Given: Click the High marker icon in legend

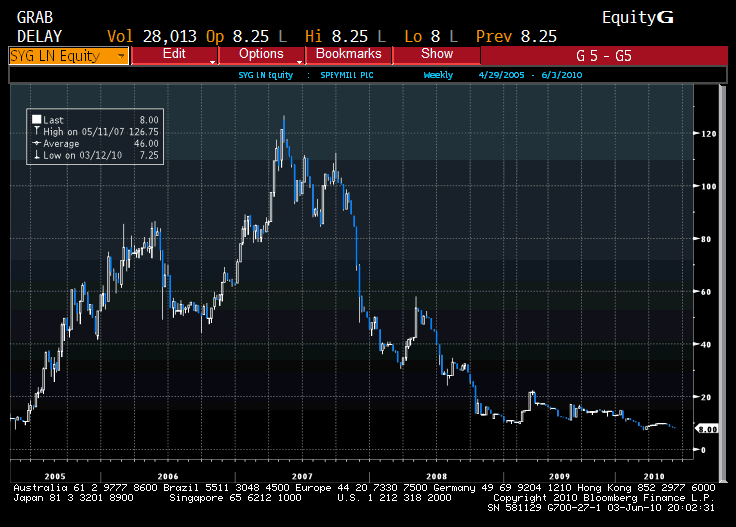Looking at the screenshot, I should tap(37, 131).
